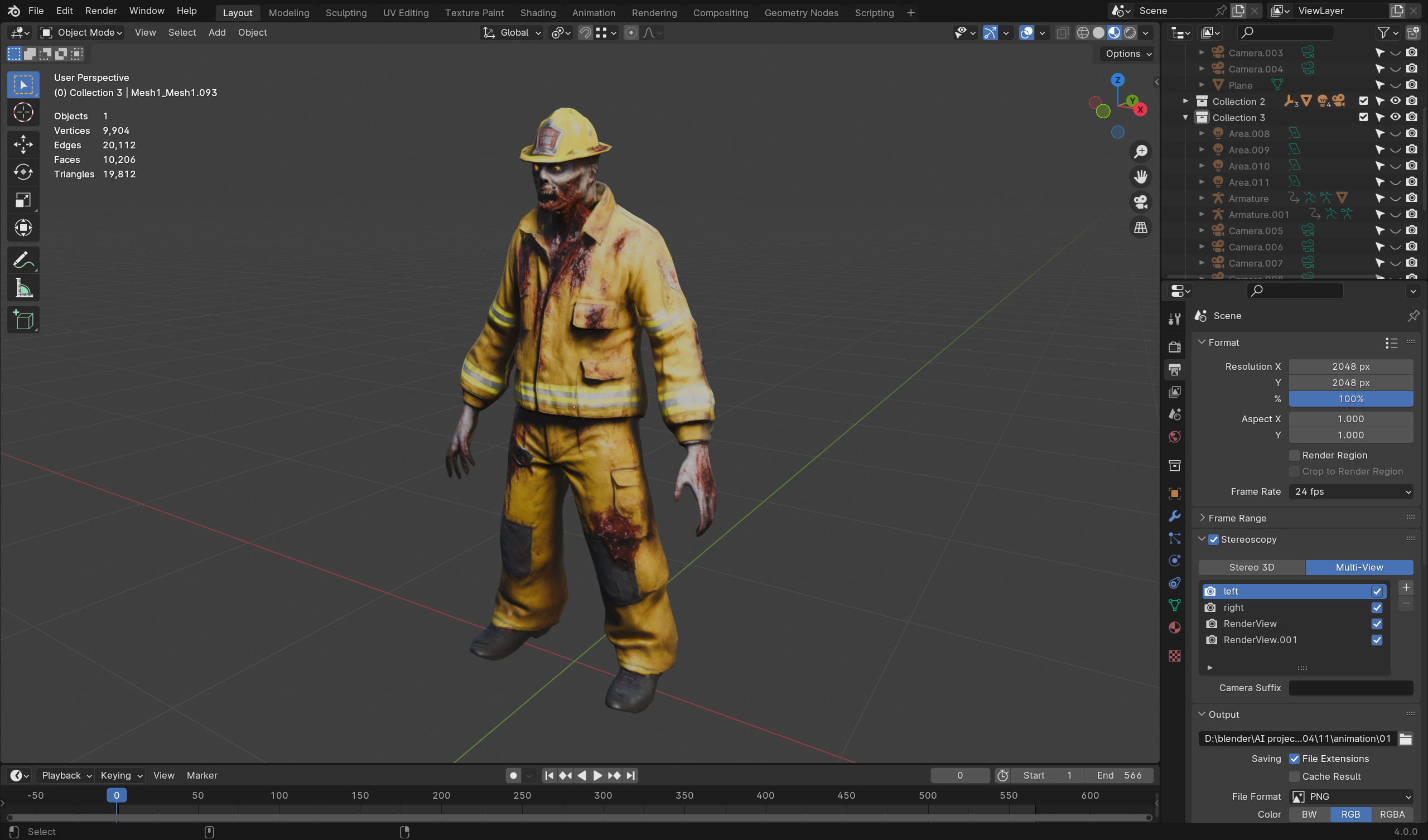The height and width of the screenshot is (840, 1428).
Task: Set color mode to BW
Action: (1309, 814)
